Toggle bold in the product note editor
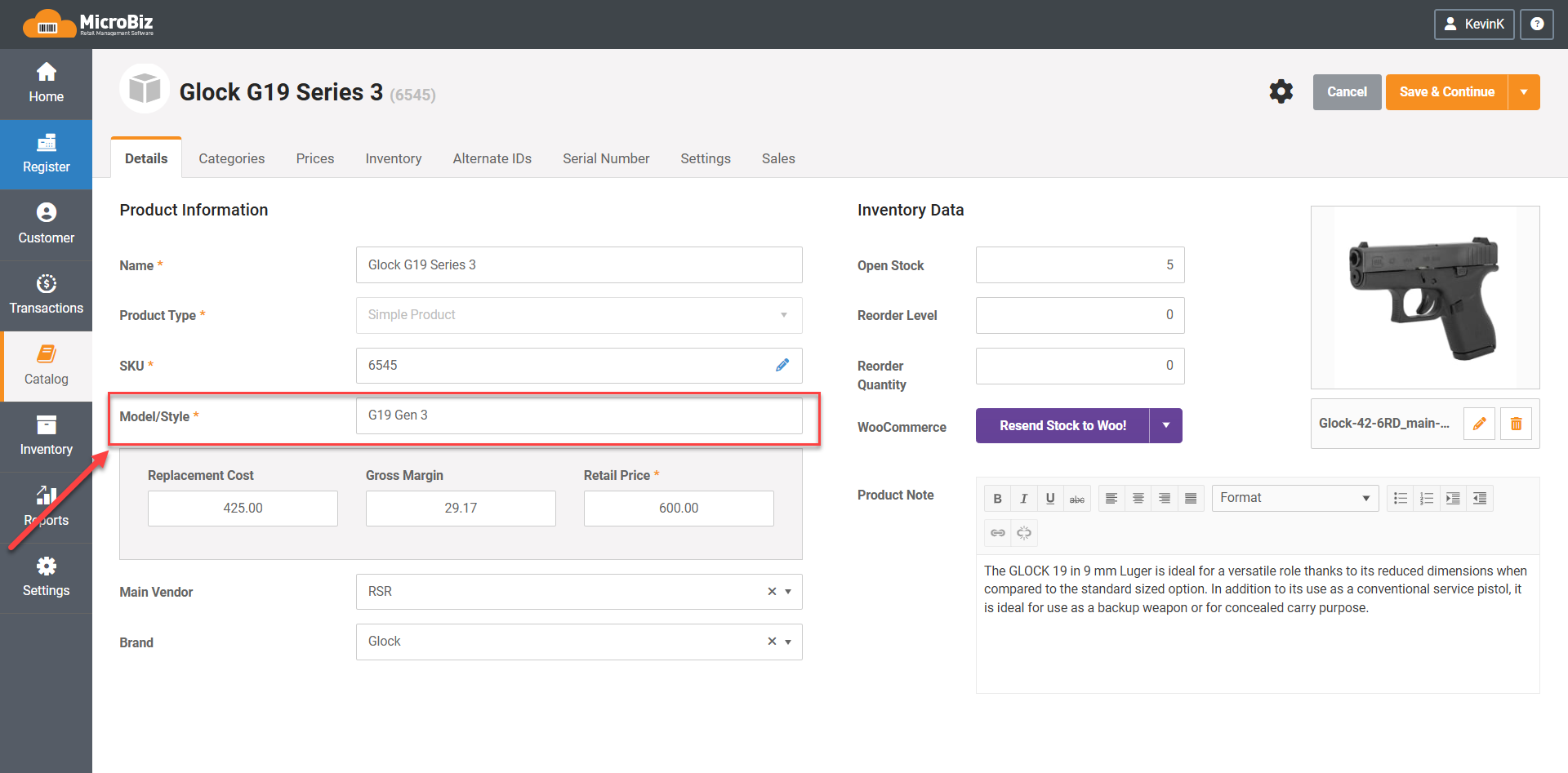The image size is (1568, 773). coord(997,499)
